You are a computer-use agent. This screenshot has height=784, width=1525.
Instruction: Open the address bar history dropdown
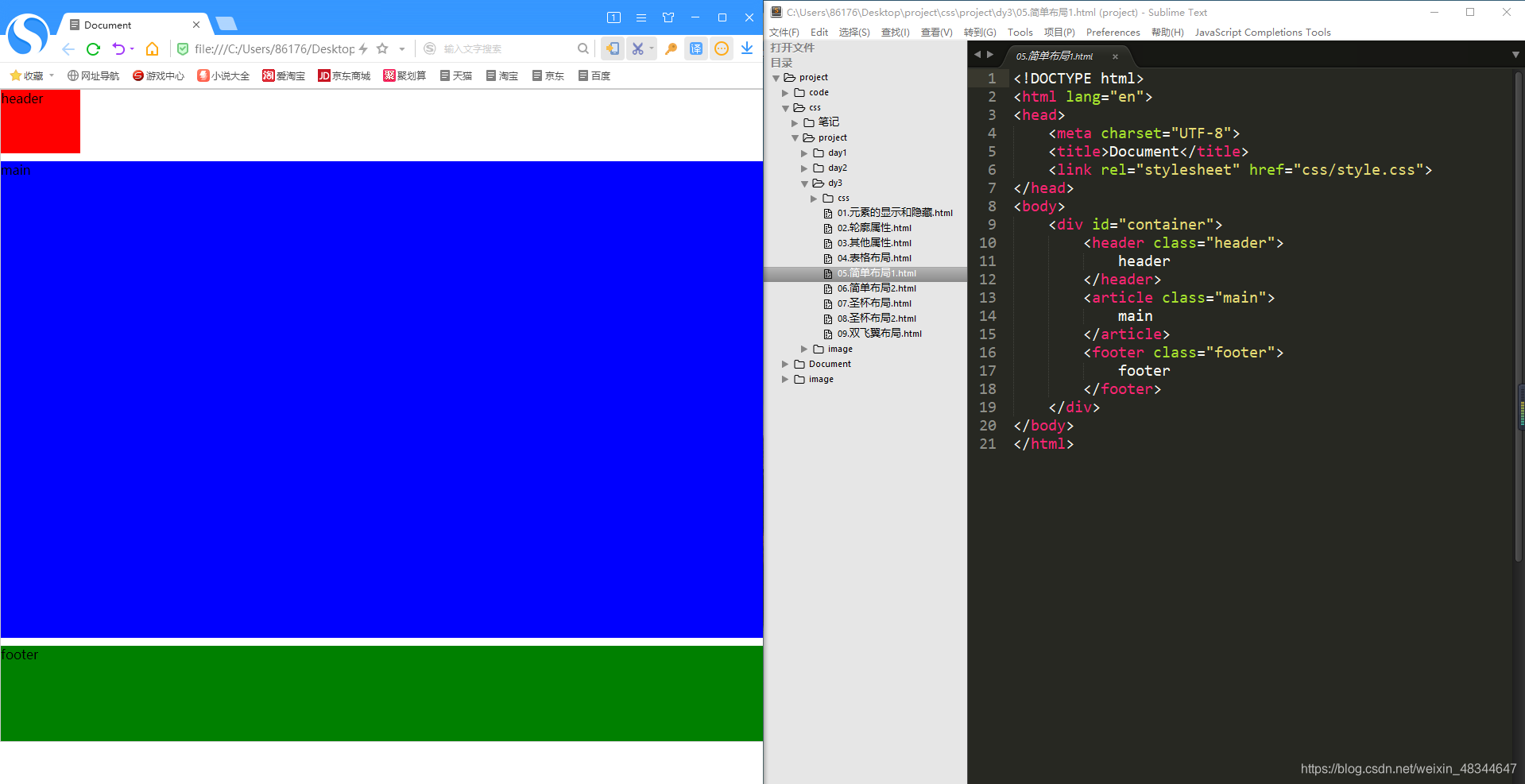click(x=402, y=49)
